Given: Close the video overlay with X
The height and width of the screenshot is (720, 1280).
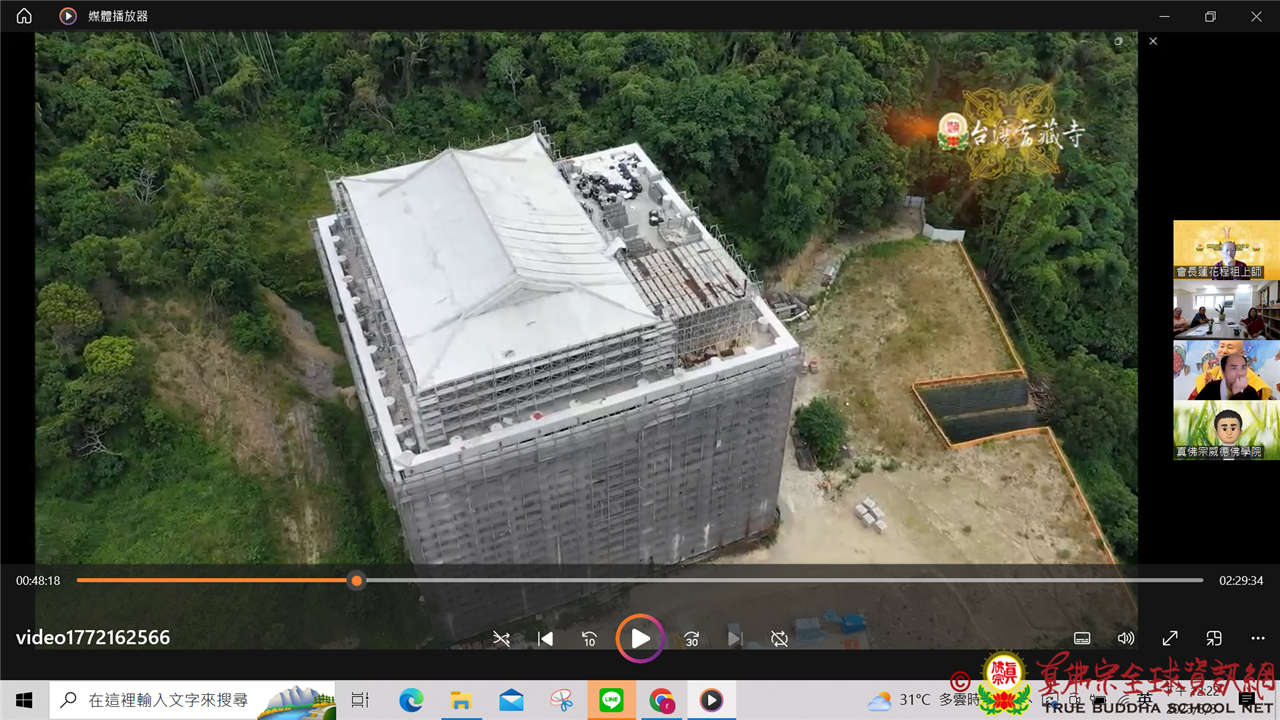Looking at the screenshot, I should (x=1153, y=41).
